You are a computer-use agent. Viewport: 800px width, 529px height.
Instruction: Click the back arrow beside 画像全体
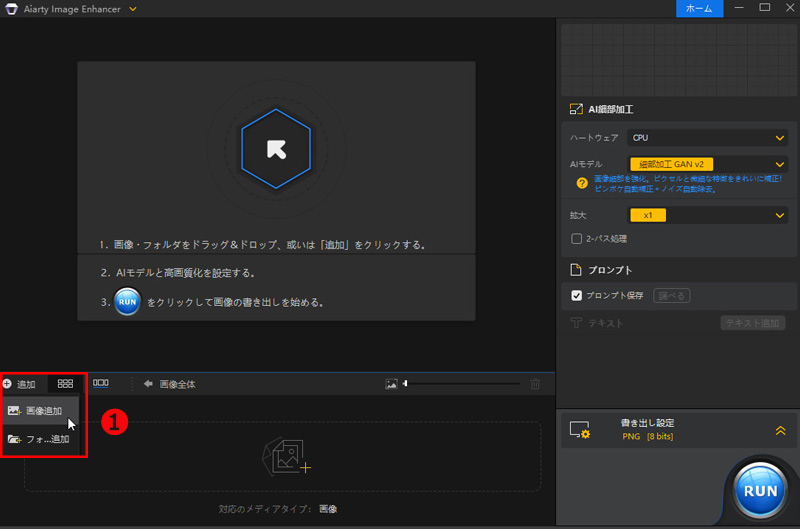tap(148, 384)
